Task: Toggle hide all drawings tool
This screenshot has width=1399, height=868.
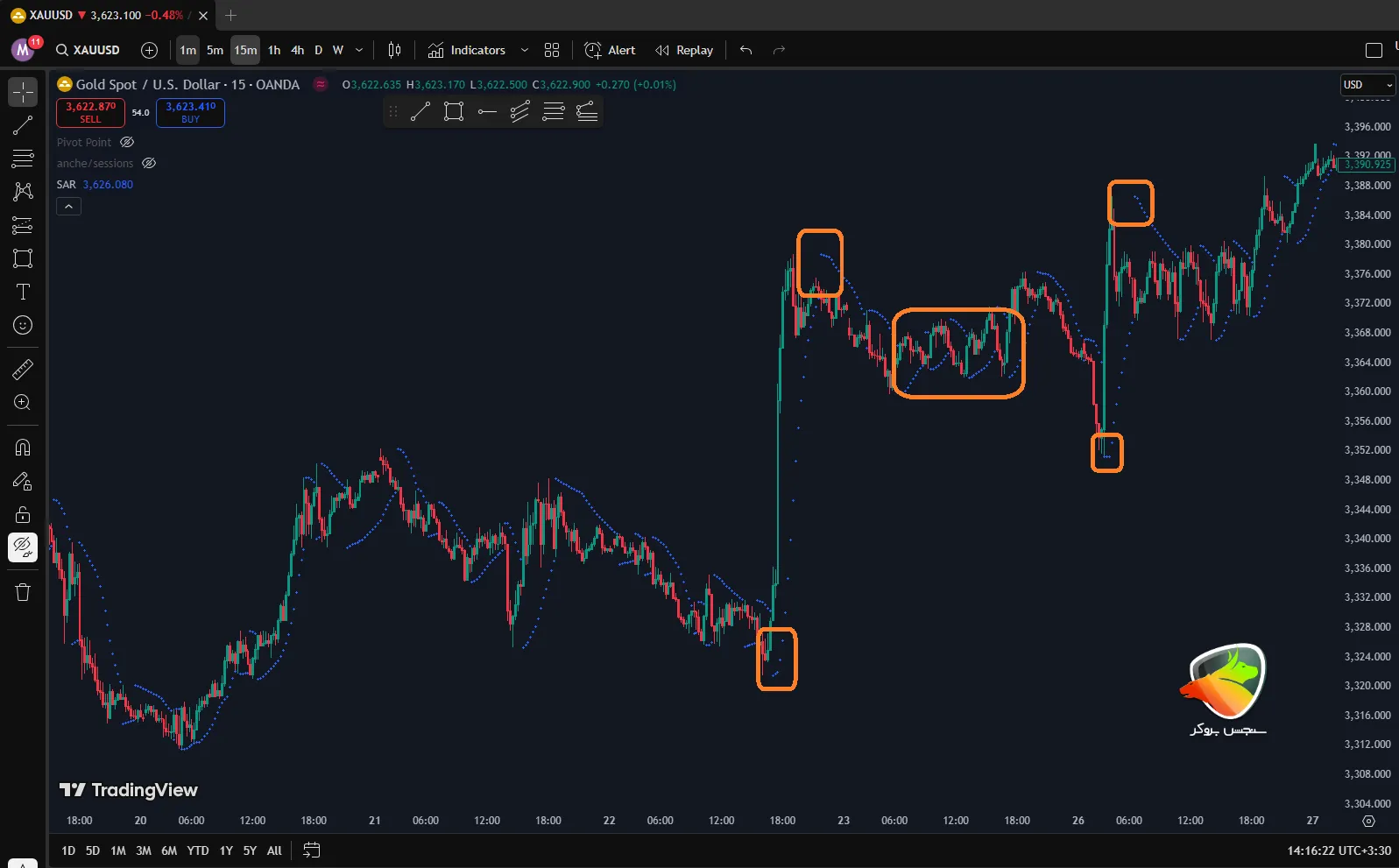Action: pos(23,547)
